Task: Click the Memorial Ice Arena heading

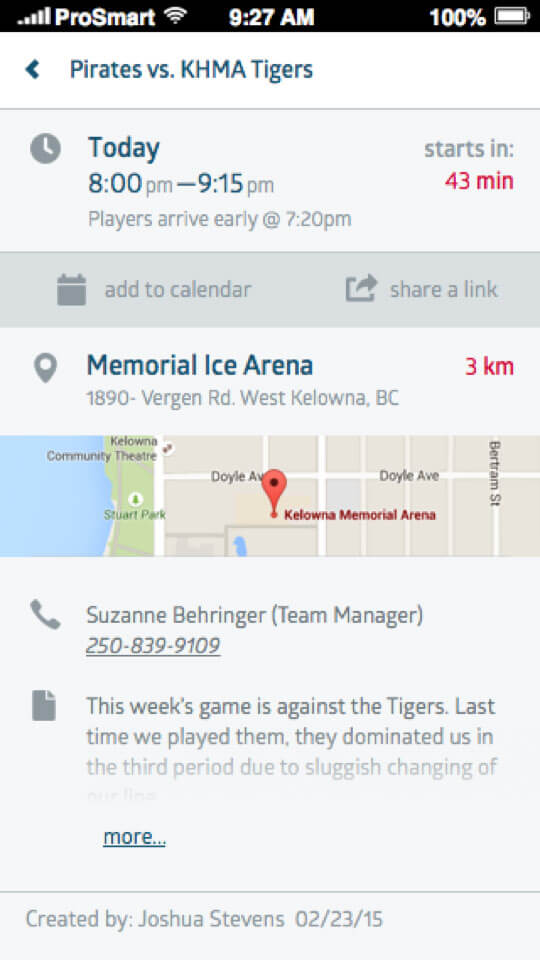Action: (x=200, y=366)
